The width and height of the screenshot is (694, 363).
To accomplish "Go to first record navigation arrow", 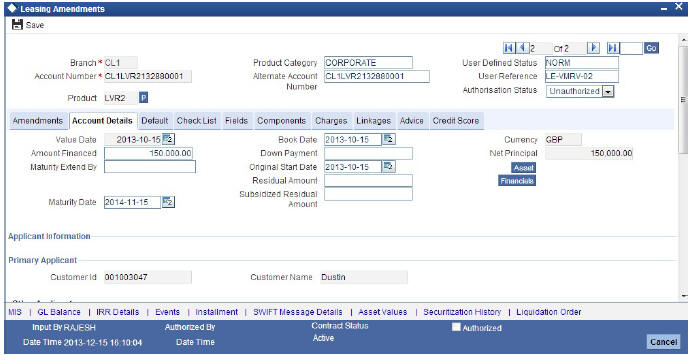I will 509,48.
